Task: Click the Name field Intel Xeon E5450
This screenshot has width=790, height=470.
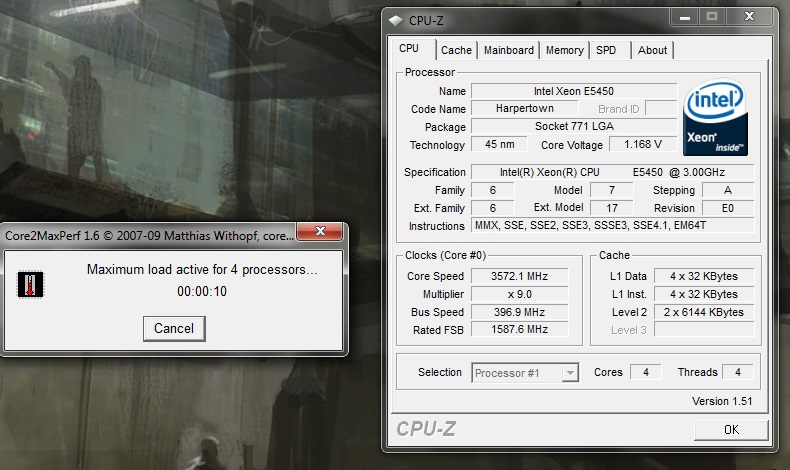Action: [x=574, y=91]
